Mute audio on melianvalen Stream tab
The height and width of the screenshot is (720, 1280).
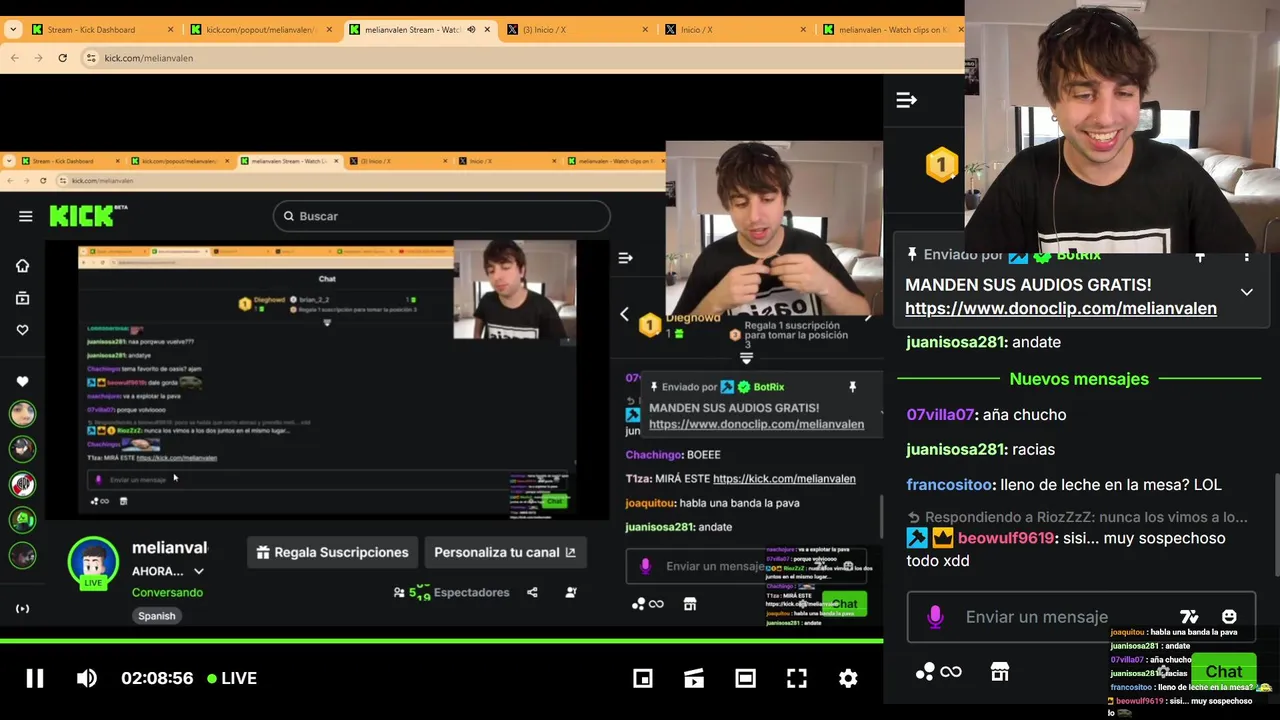[x=471, y=30]
